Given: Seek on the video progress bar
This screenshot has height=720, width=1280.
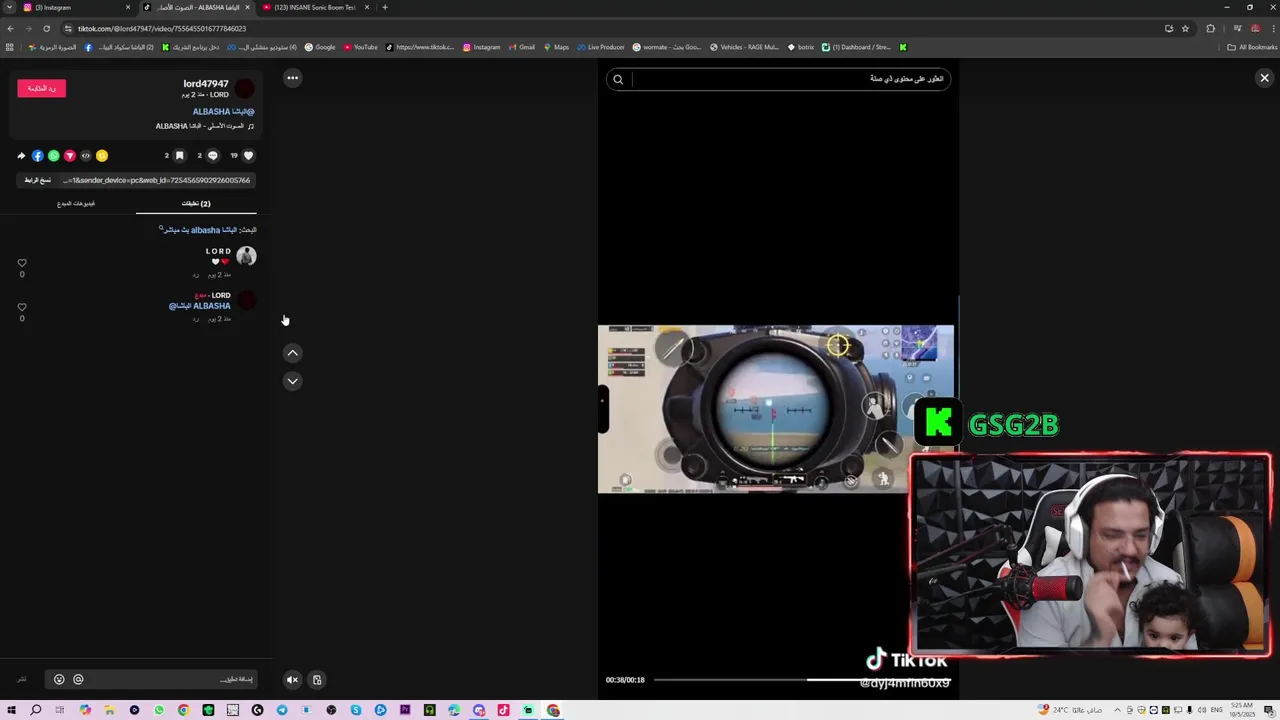Looking at the screenshot, I should (802, 680).
